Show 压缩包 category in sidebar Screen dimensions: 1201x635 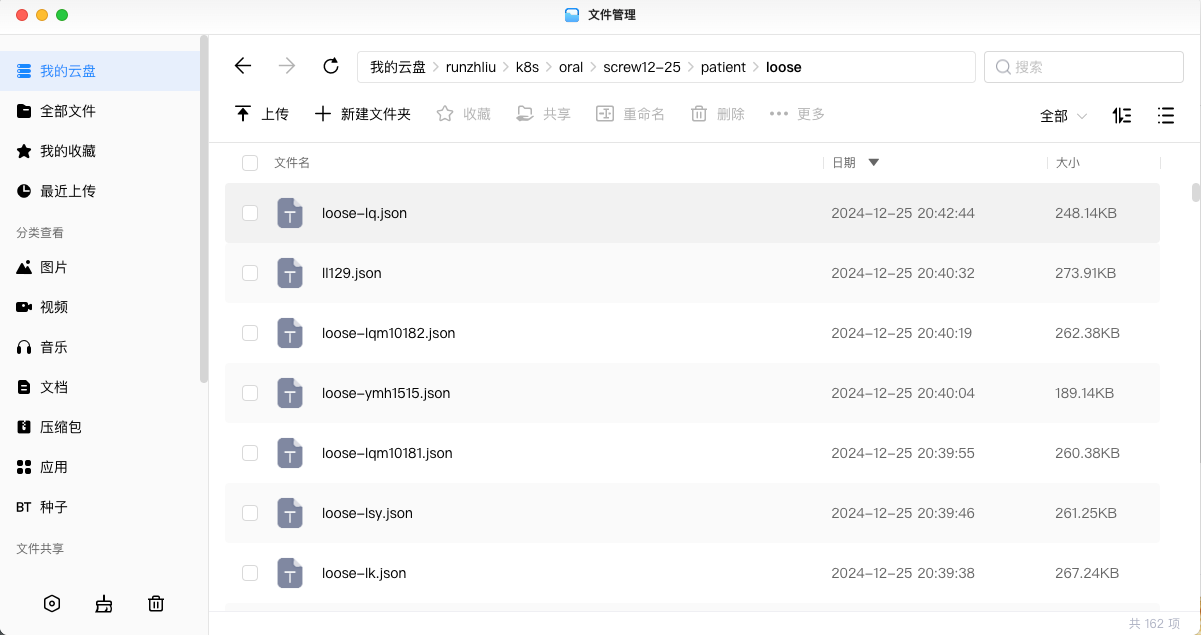(x=99, y=427)
